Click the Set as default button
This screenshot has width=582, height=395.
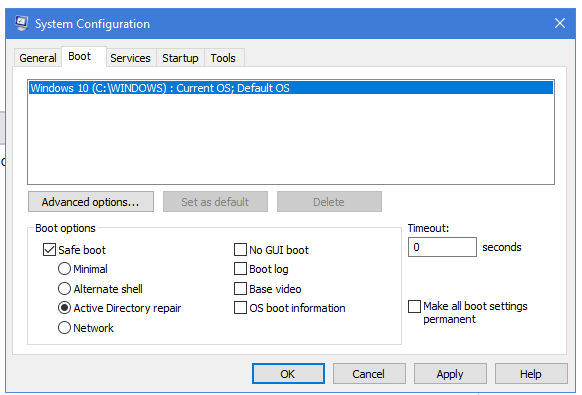pyautogui.click(x=215, y=202)
